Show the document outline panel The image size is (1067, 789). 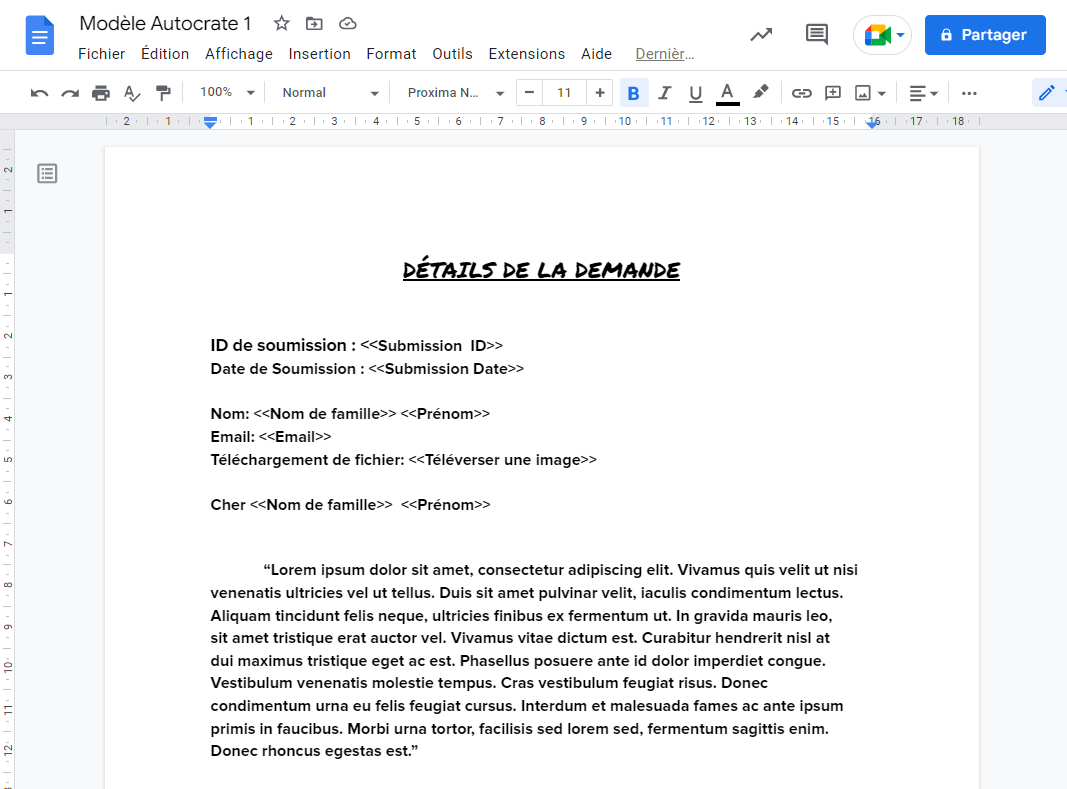tap(47, 174)
